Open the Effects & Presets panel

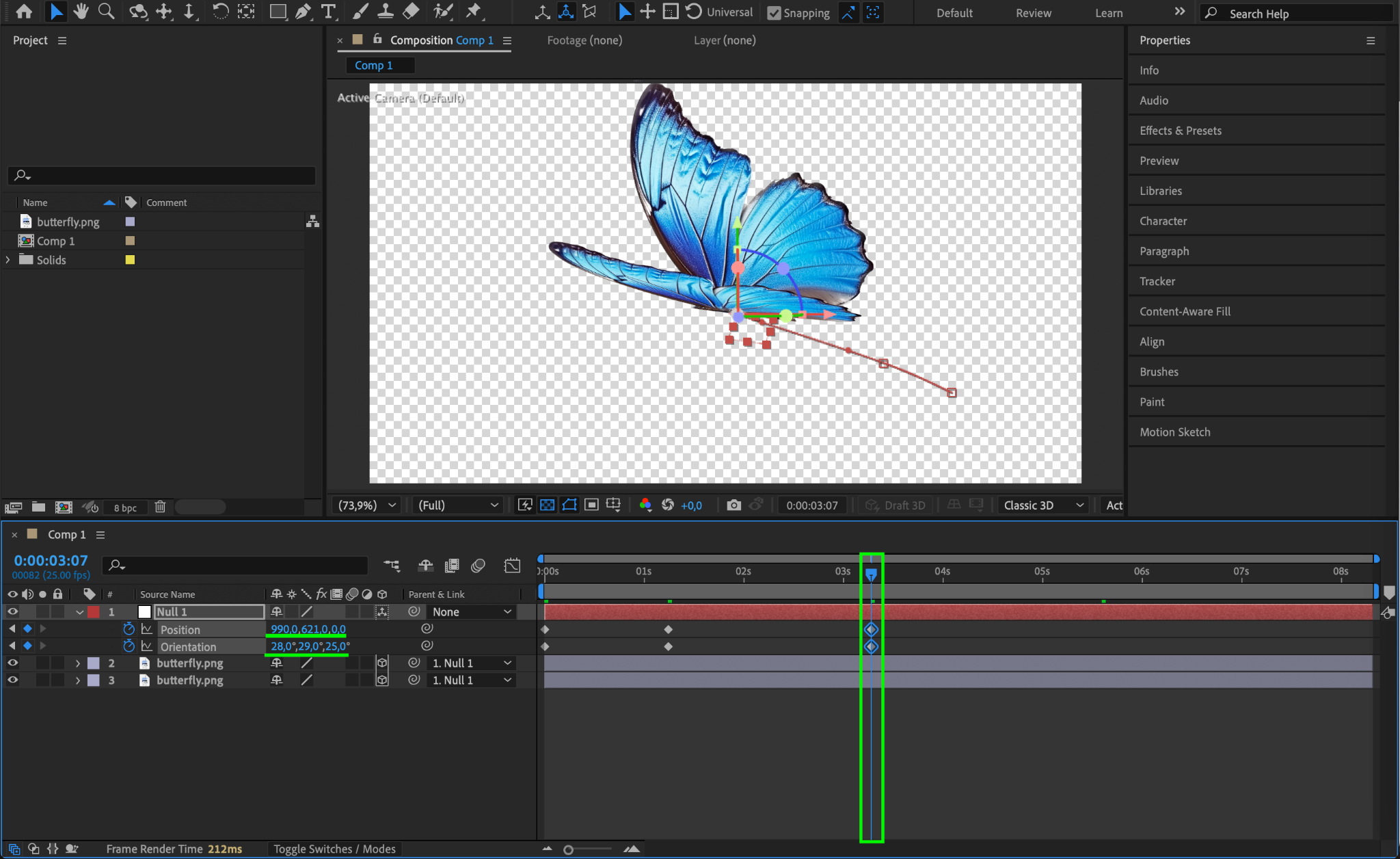tap(1180, 131)
